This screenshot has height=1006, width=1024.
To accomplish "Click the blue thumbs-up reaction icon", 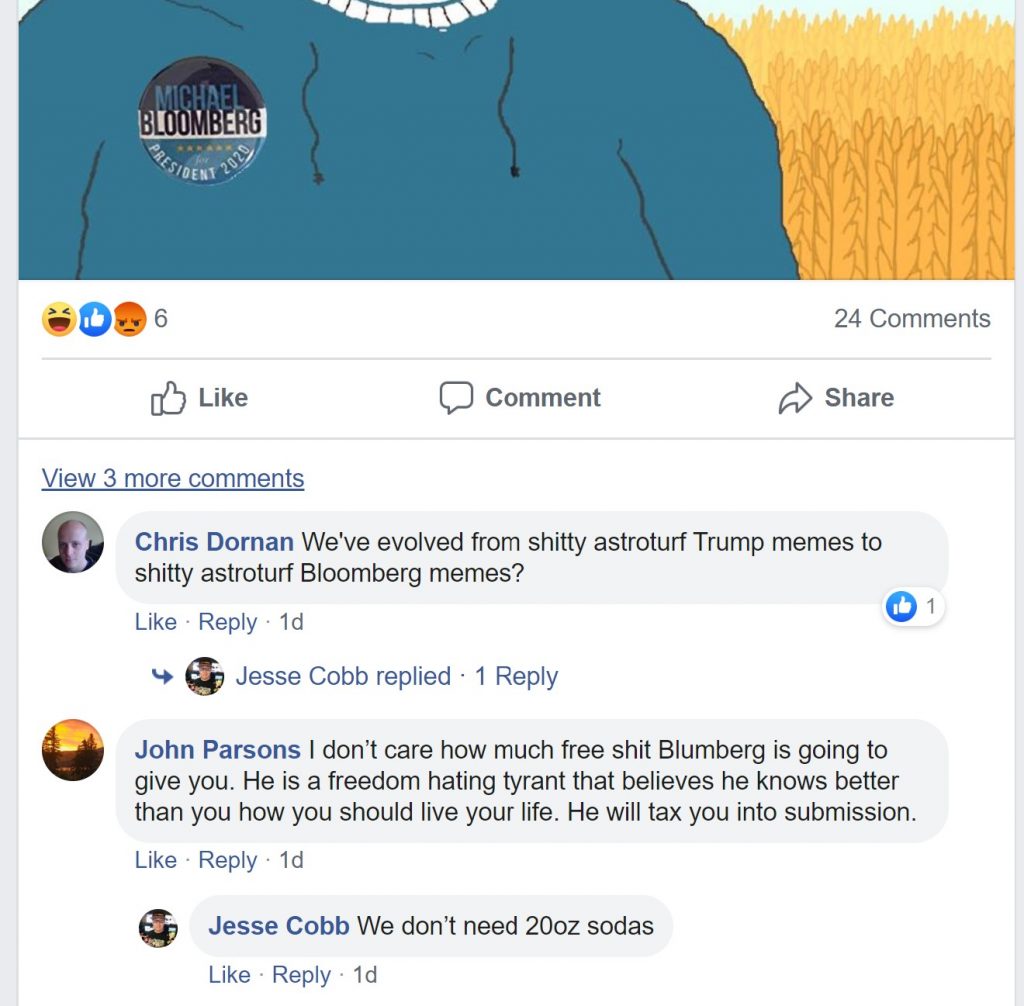I will pos(95,319).
